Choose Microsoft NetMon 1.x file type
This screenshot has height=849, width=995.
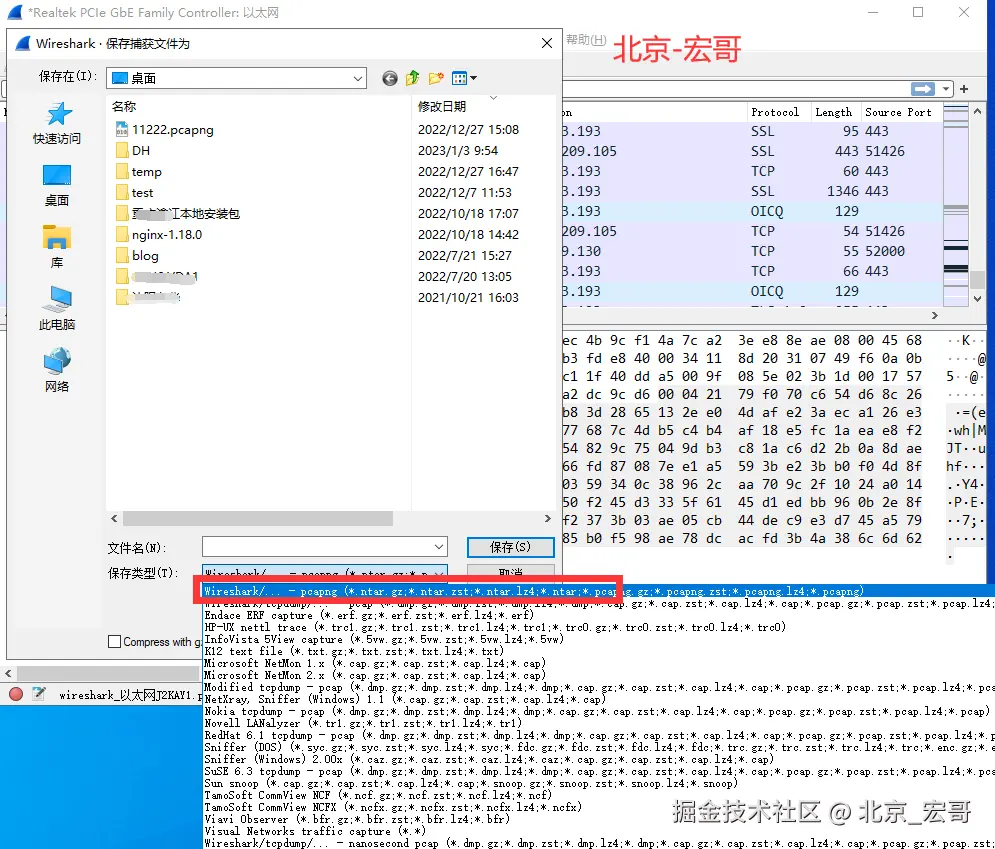point(374,663)
